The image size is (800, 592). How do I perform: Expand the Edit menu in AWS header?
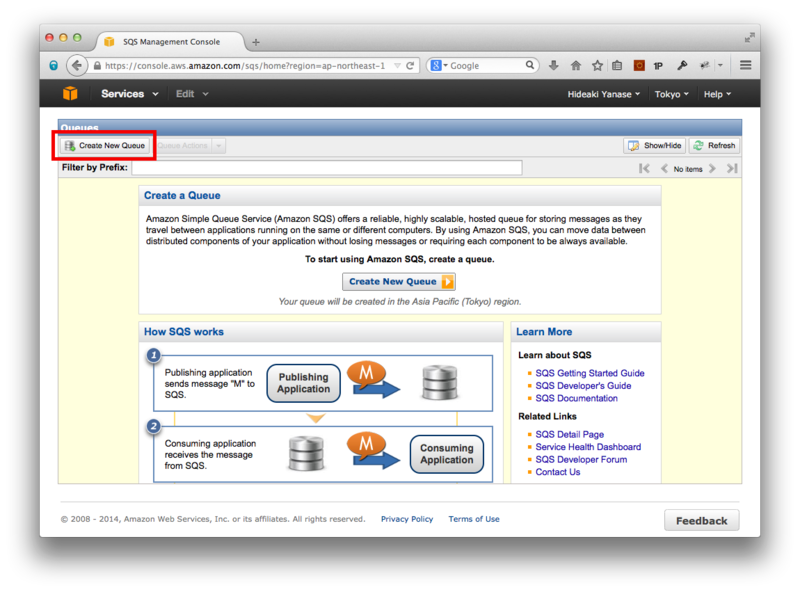click(x=192, y=94)
